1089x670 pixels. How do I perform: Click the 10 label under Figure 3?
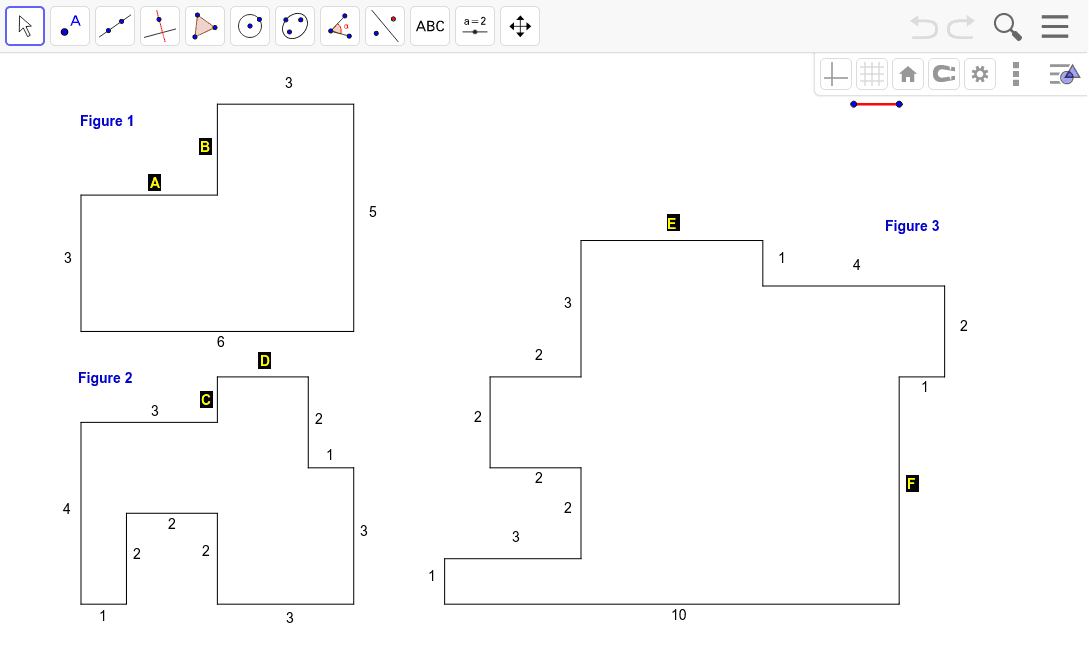pos(679,614)
